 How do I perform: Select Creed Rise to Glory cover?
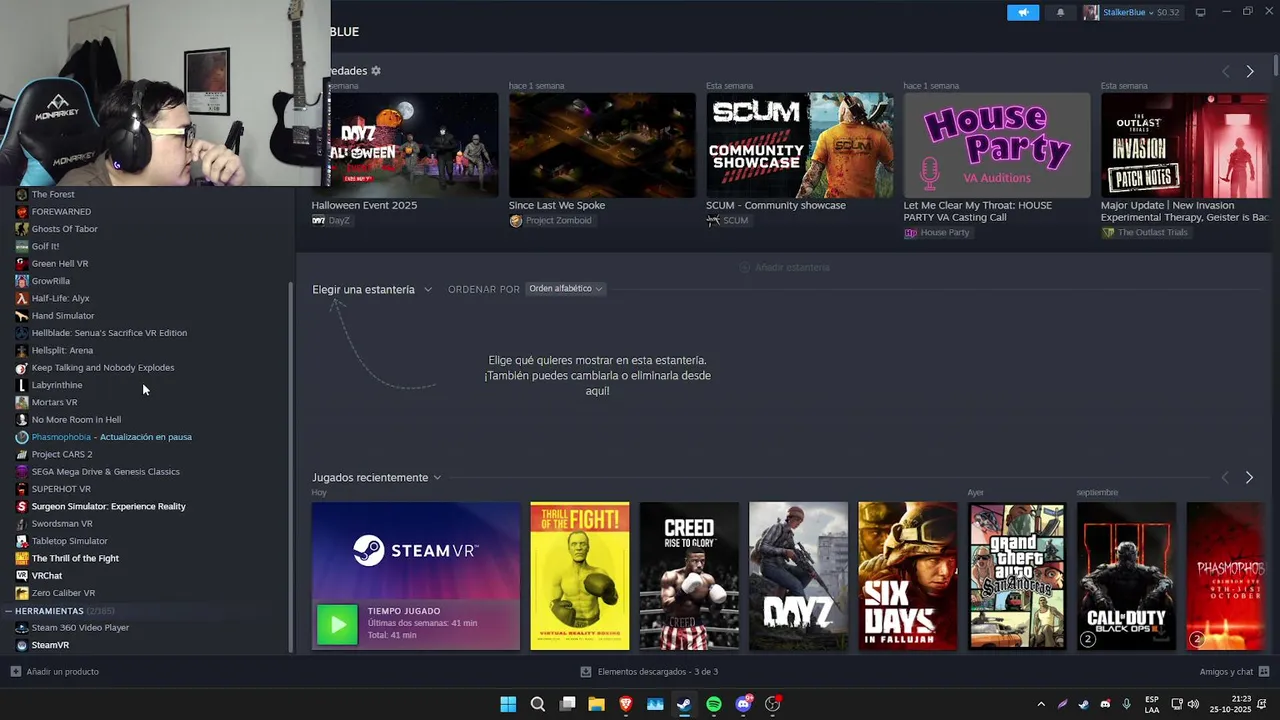[x=689, y=576]
